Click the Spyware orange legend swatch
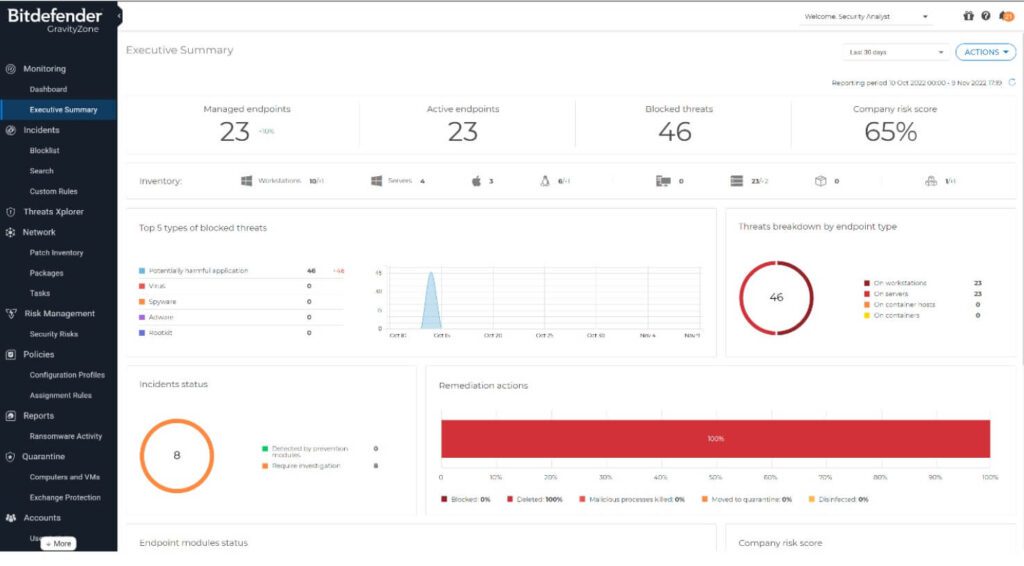The height and width of the screenshot is (566, 1024). pyautogui.click(x=142, y=302)
